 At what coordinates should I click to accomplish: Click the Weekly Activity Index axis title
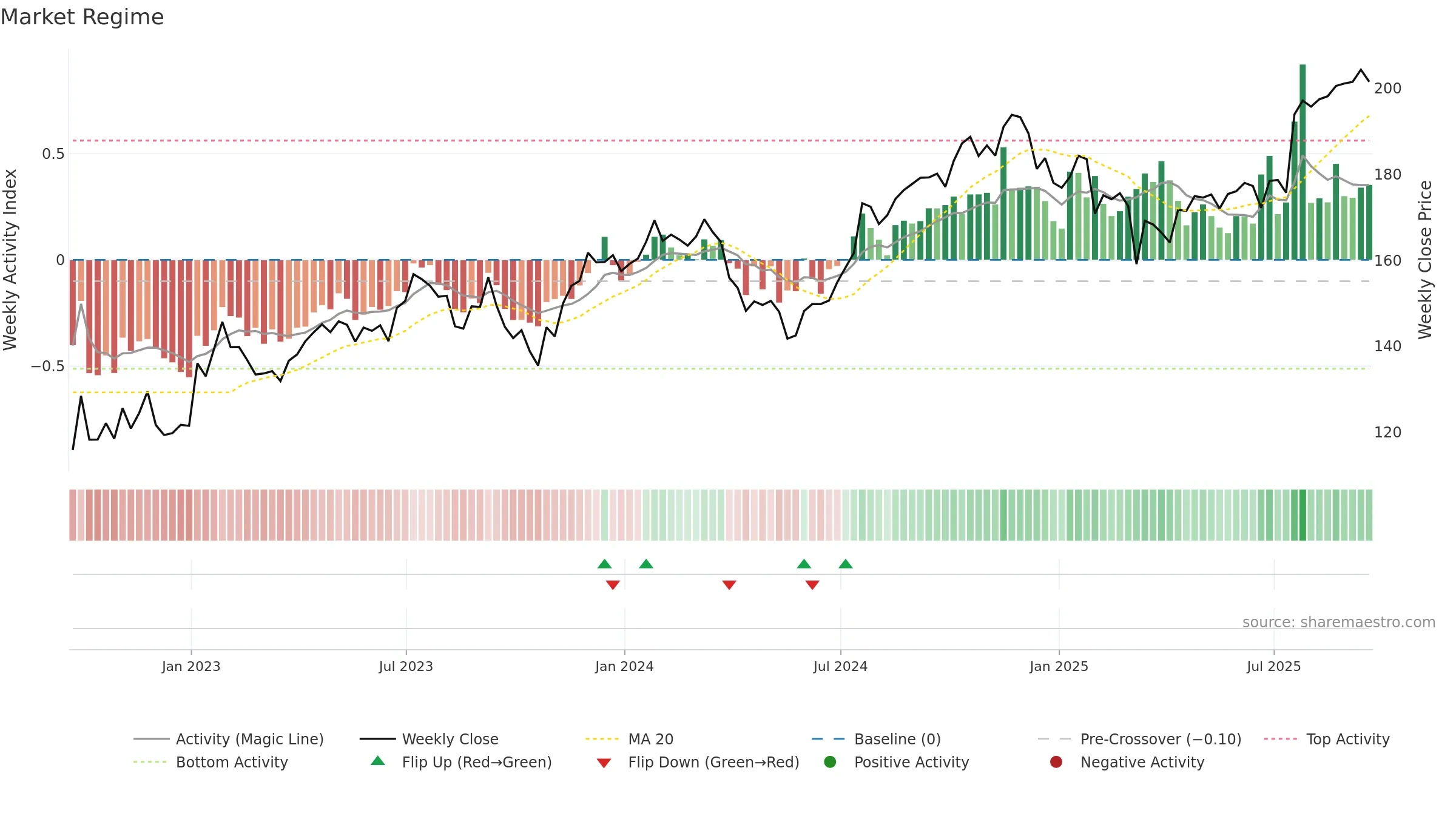pos(10,260)
